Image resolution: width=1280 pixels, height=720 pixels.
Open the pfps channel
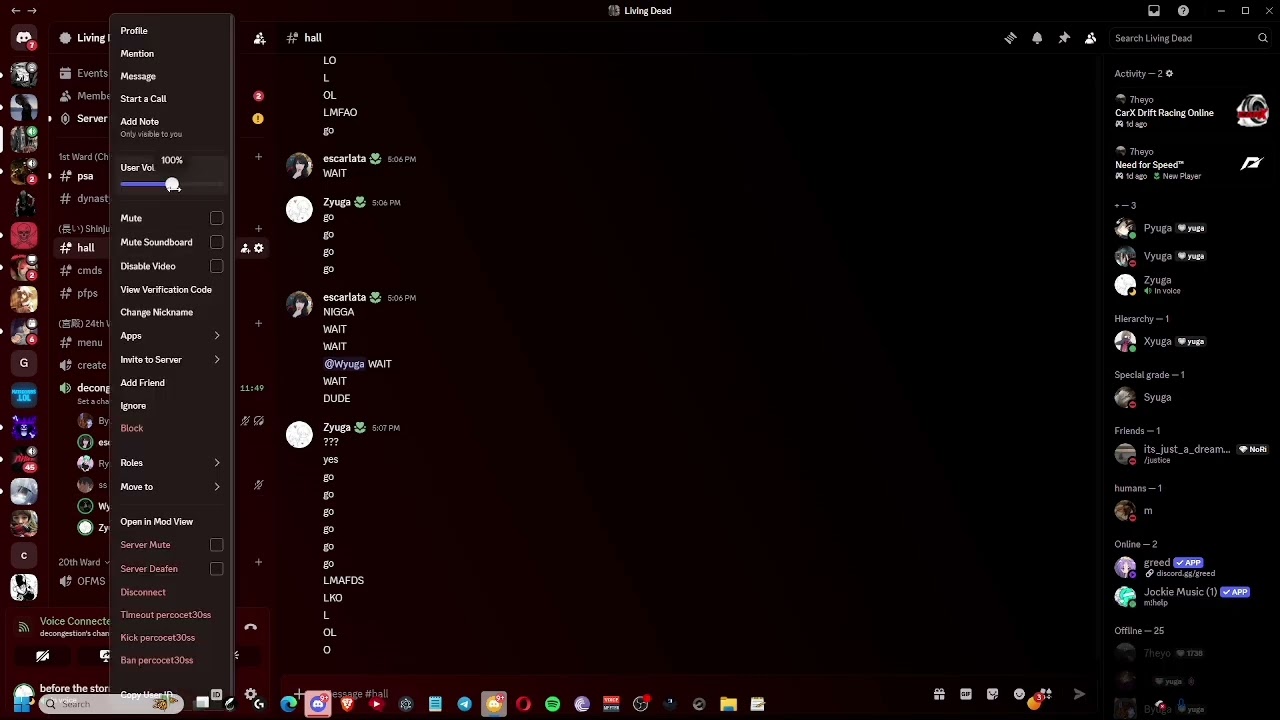pyautogui.click(x=87, y=294)
